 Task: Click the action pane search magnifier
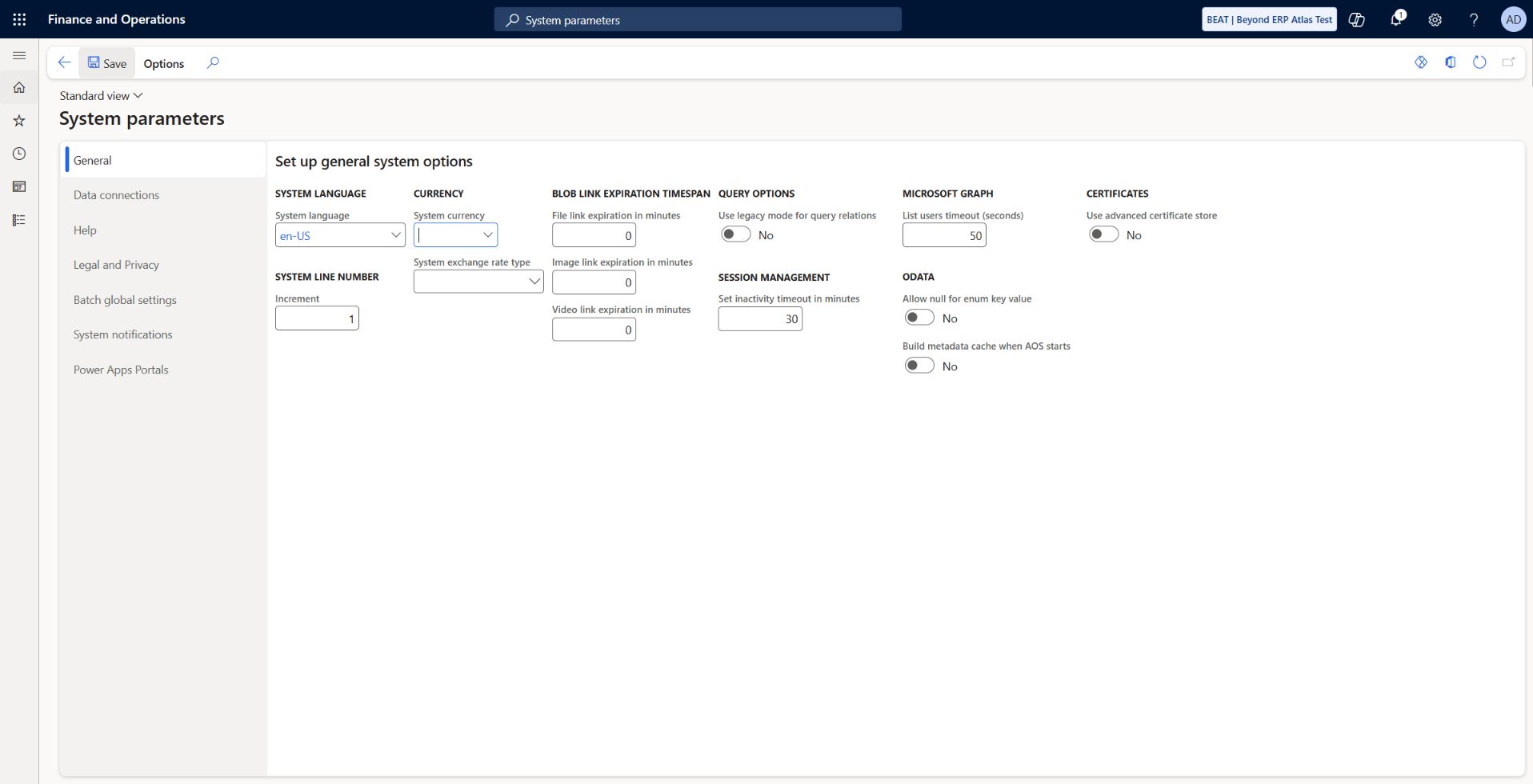(x=213, y=62)
